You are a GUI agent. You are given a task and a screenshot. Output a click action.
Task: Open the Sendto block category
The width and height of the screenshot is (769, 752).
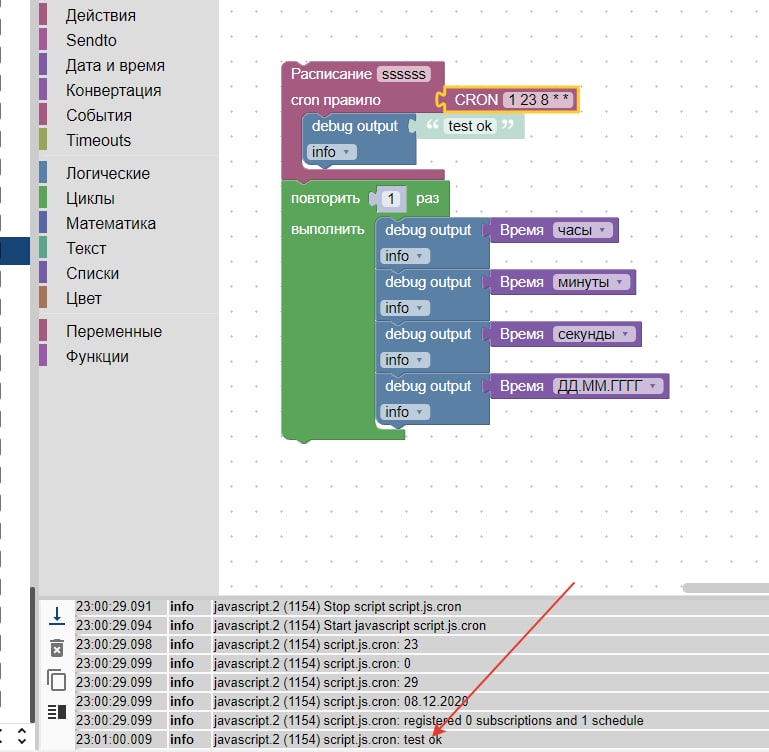tap(91, 40)
